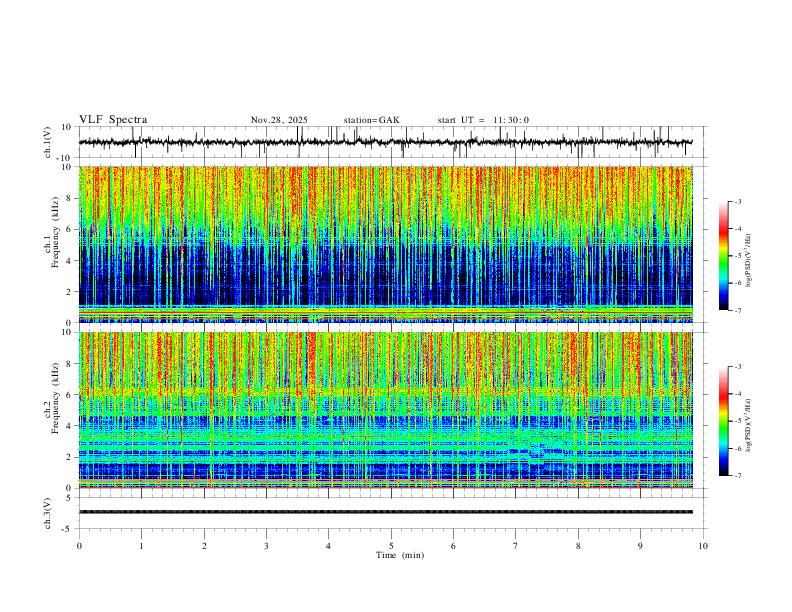The width and height of the screenshot is (792, 612).
Task: Click time axis tick label "1"
Action: point(141,546)
